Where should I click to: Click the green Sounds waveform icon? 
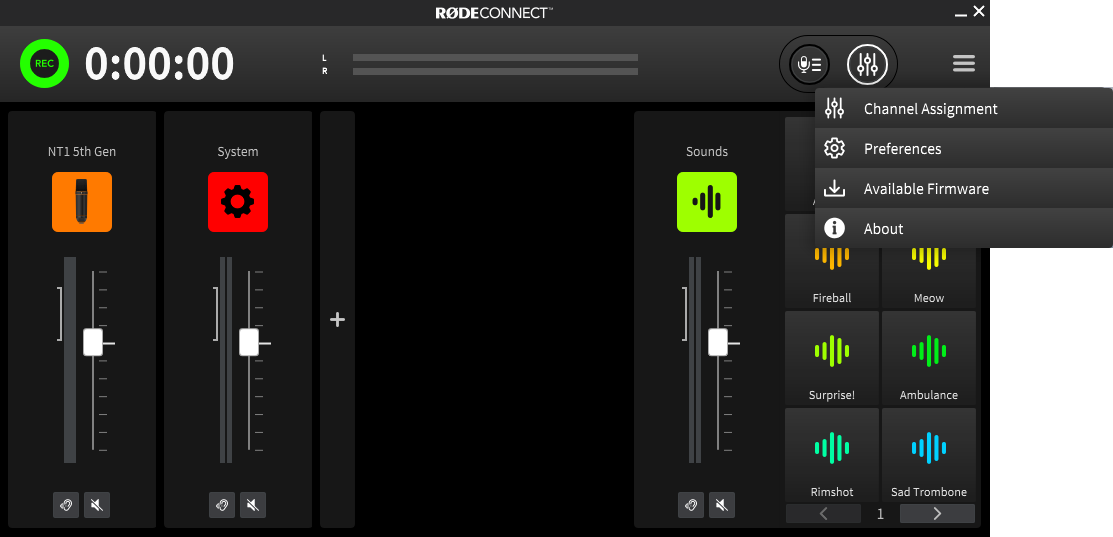pyautogui.click(x=707, y=202)
